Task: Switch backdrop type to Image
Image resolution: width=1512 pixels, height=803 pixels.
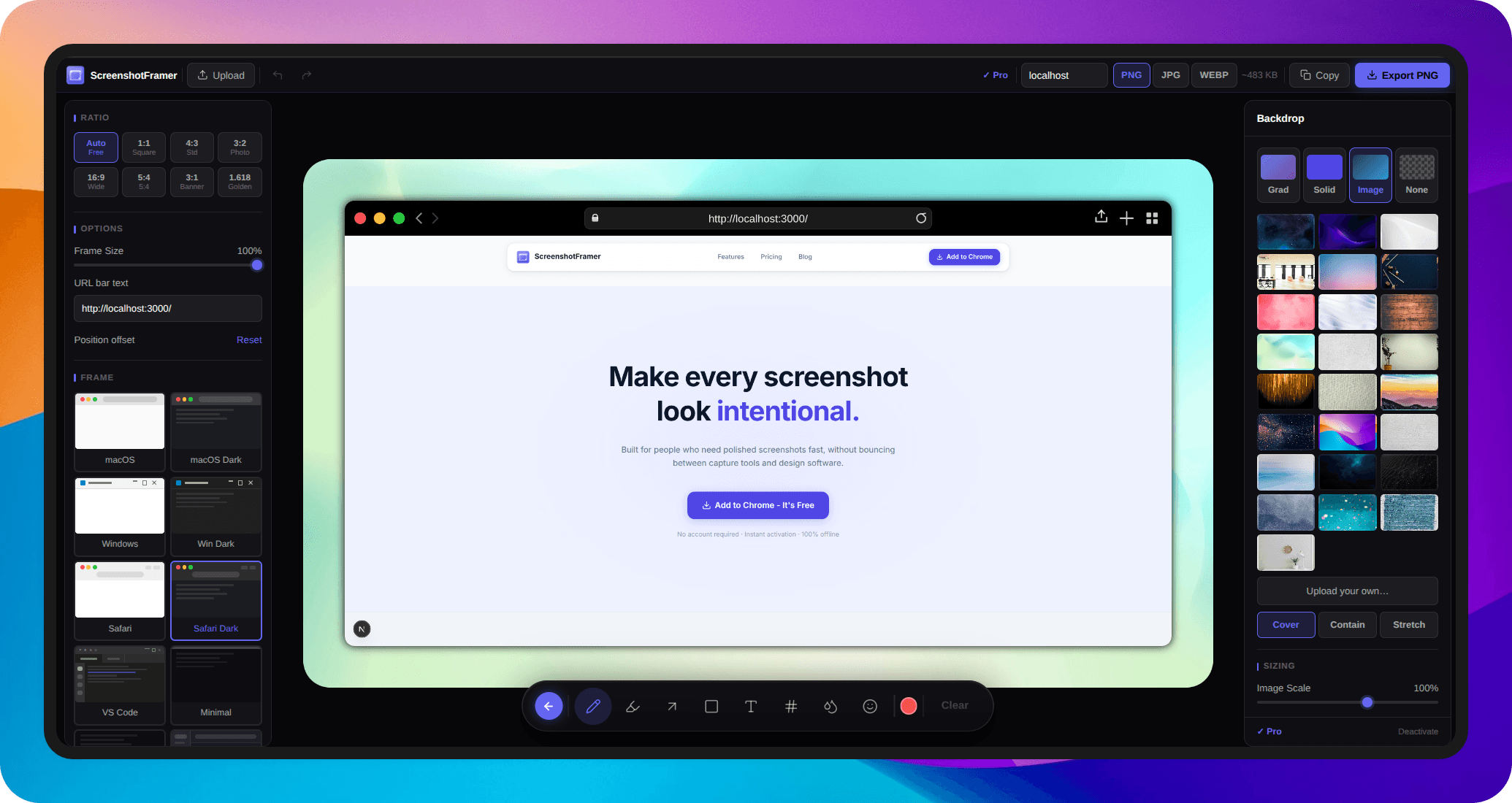Action: (x=1370, y=175)
